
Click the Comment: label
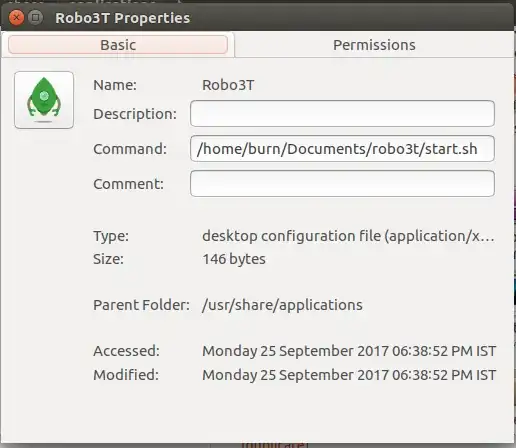coord(129,184)
